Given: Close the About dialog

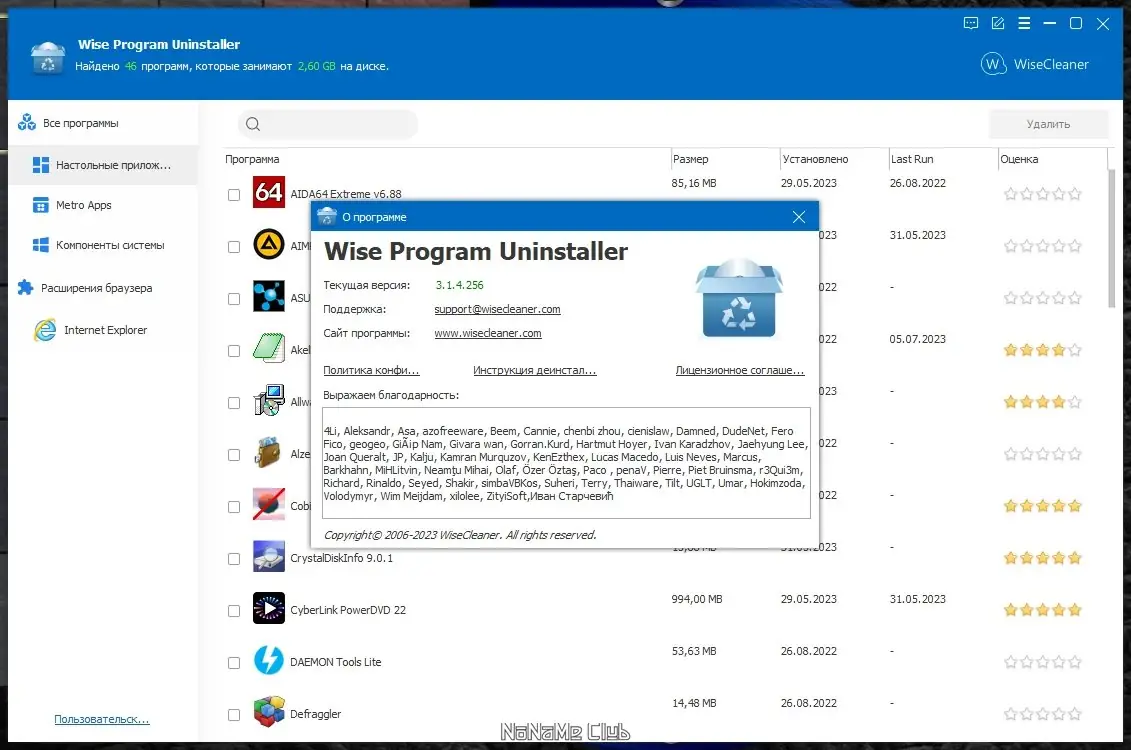Looking at the screenshot, I should point(798,217).
